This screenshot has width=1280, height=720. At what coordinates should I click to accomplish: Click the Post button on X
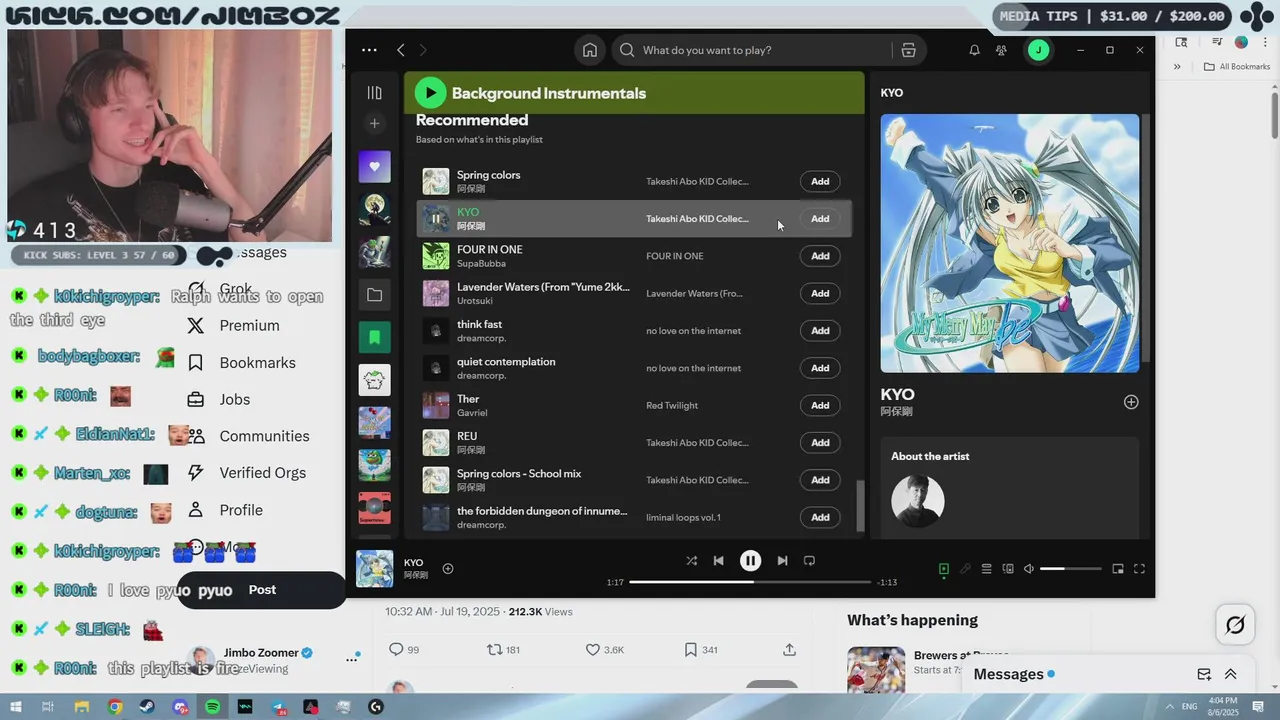point(262,590)
